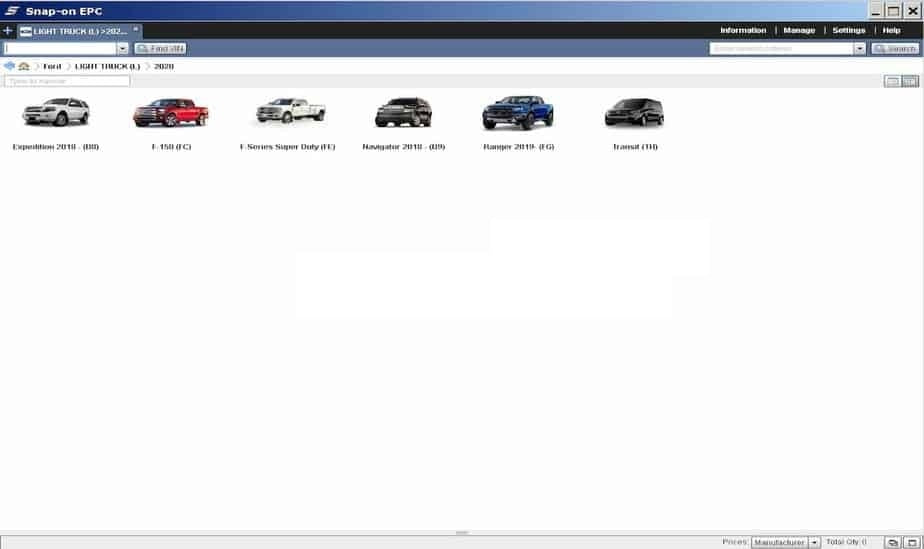Open the Settings menu
The width and height of the screenshot is (924, 549).
(x=849, y=30)
